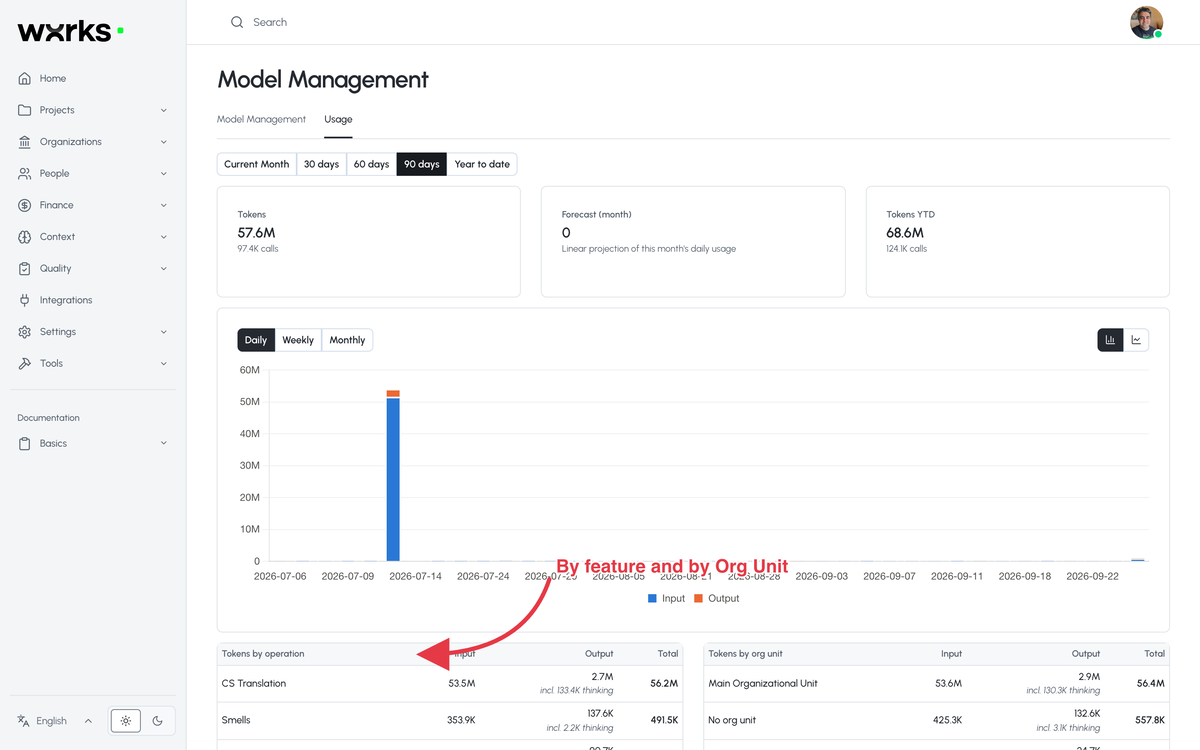Image resolution: width=1200 pixels, height=750 pixels.
Task: Expand the Finance chevron
Action: (164, 205)
